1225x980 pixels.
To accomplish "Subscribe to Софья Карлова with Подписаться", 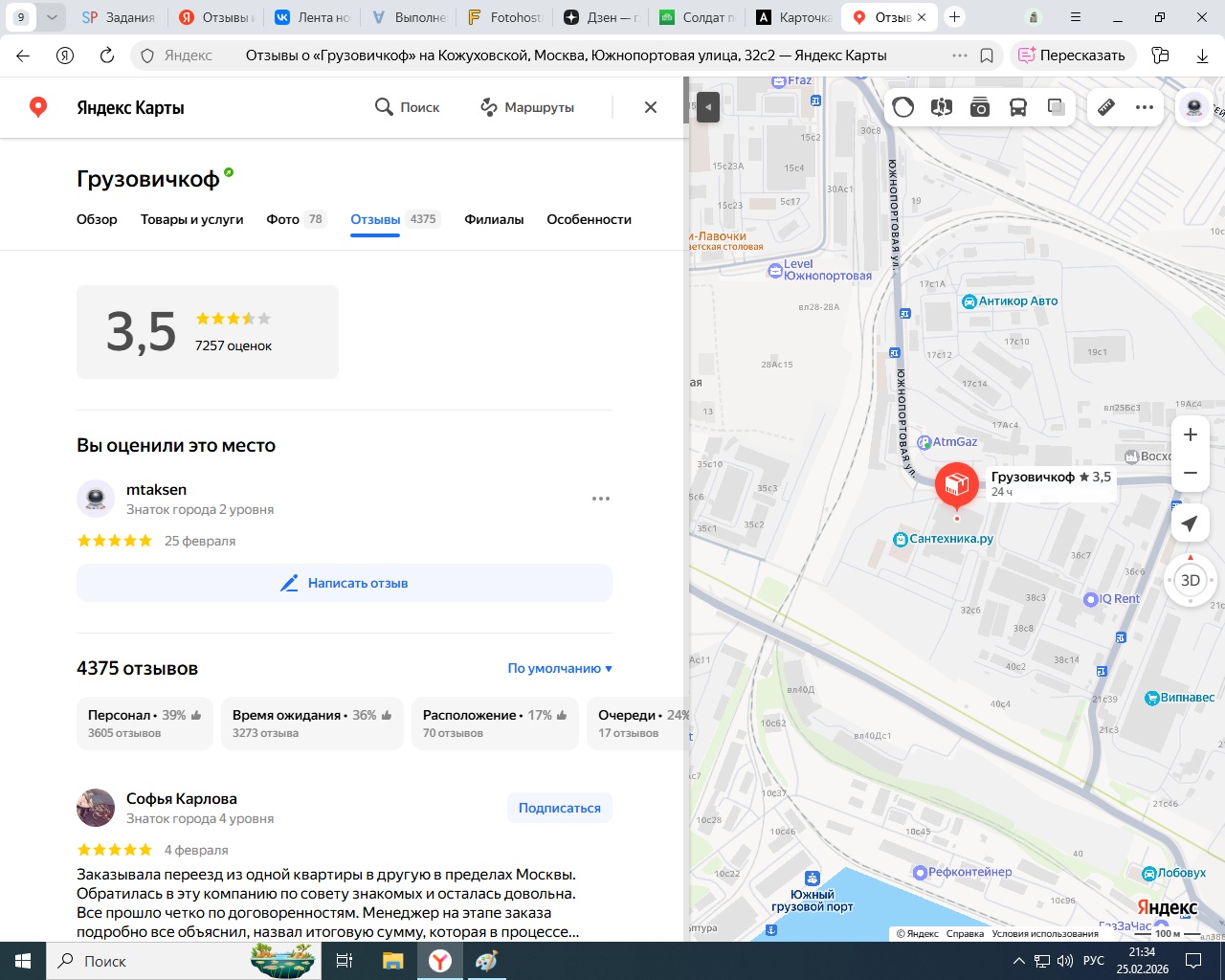I will tap(560, 808).
